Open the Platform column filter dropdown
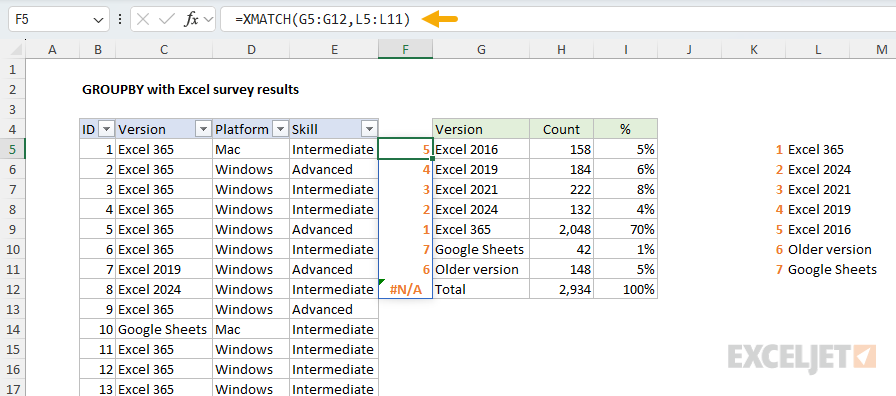Screen dimensions: 896x396 click(280, 129)
